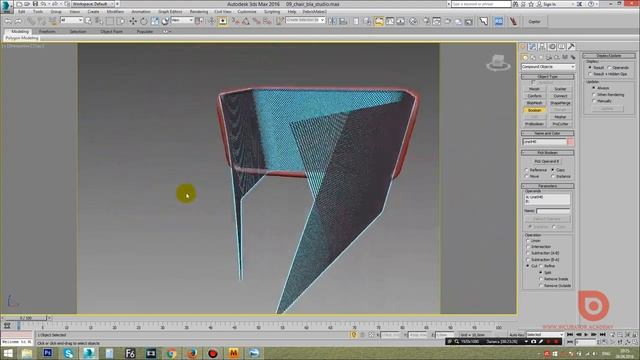This screenshot has height=360, width=640.
Task: Collapse the Pick Boolean rollout
Action: coord(547,153)
